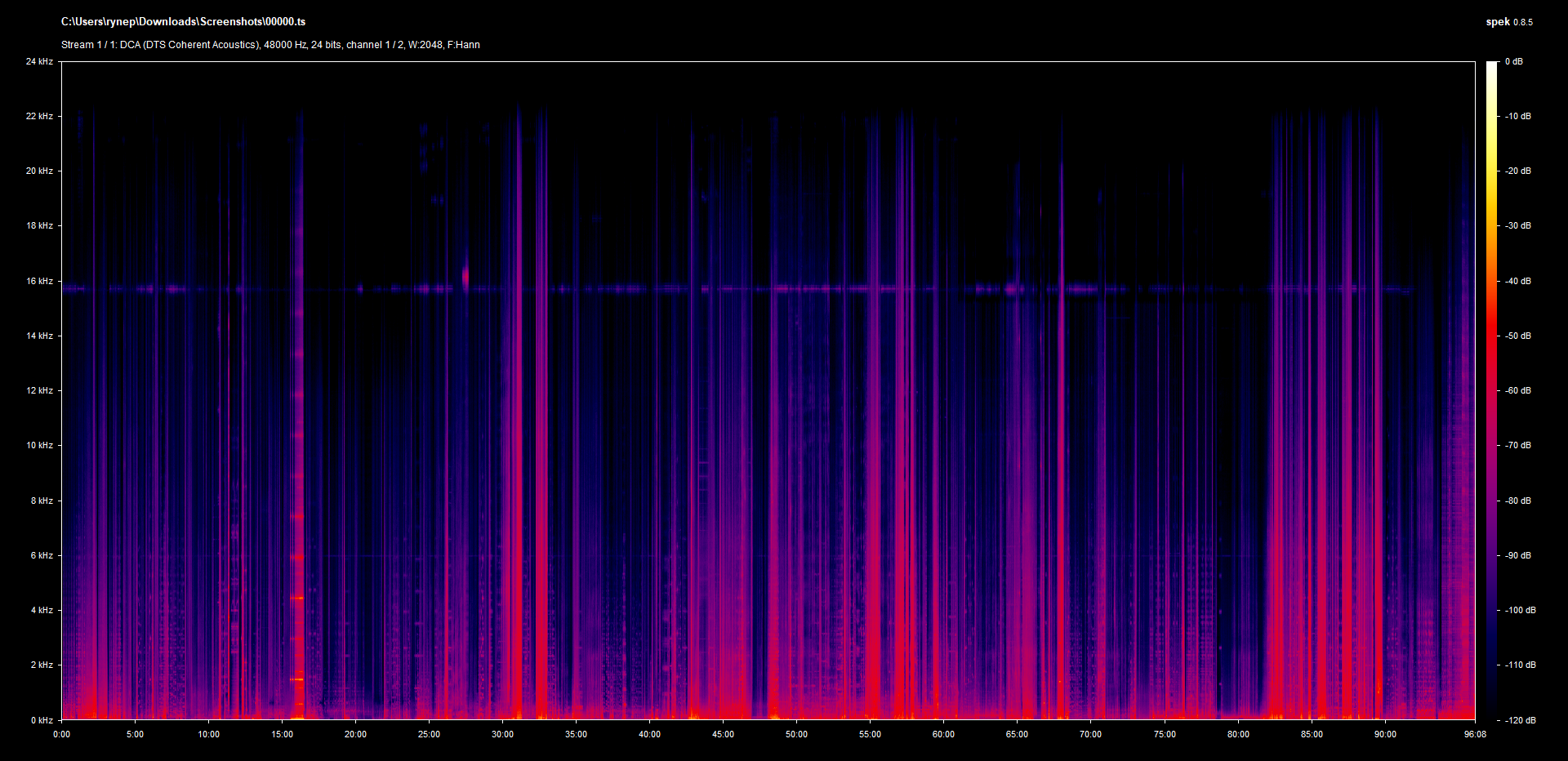
Task: Click the 16 kHz frequency axis label
Action: (39, 281)
